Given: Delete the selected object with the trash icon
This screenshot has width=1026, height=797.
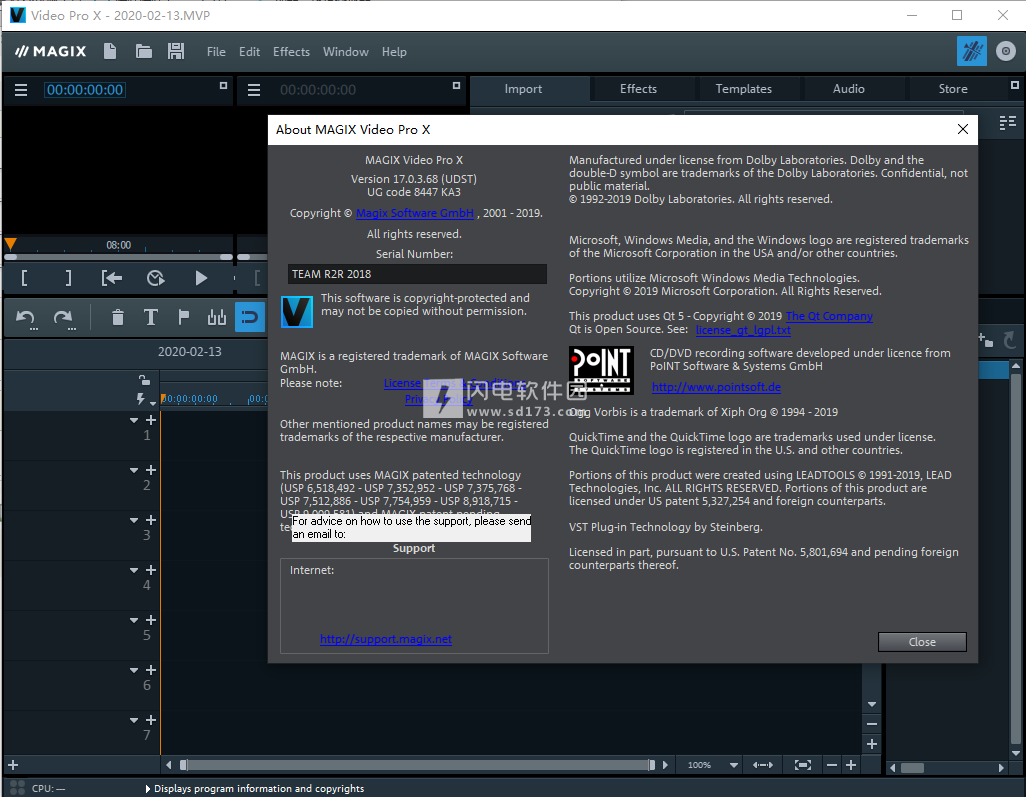Looking at the screenshot, I should click(118, 317).
